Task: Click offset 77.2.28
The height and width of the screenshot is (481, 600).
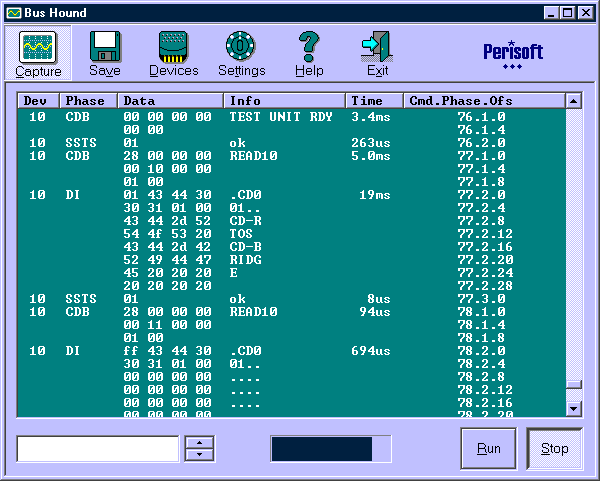Action: (485, 286)
